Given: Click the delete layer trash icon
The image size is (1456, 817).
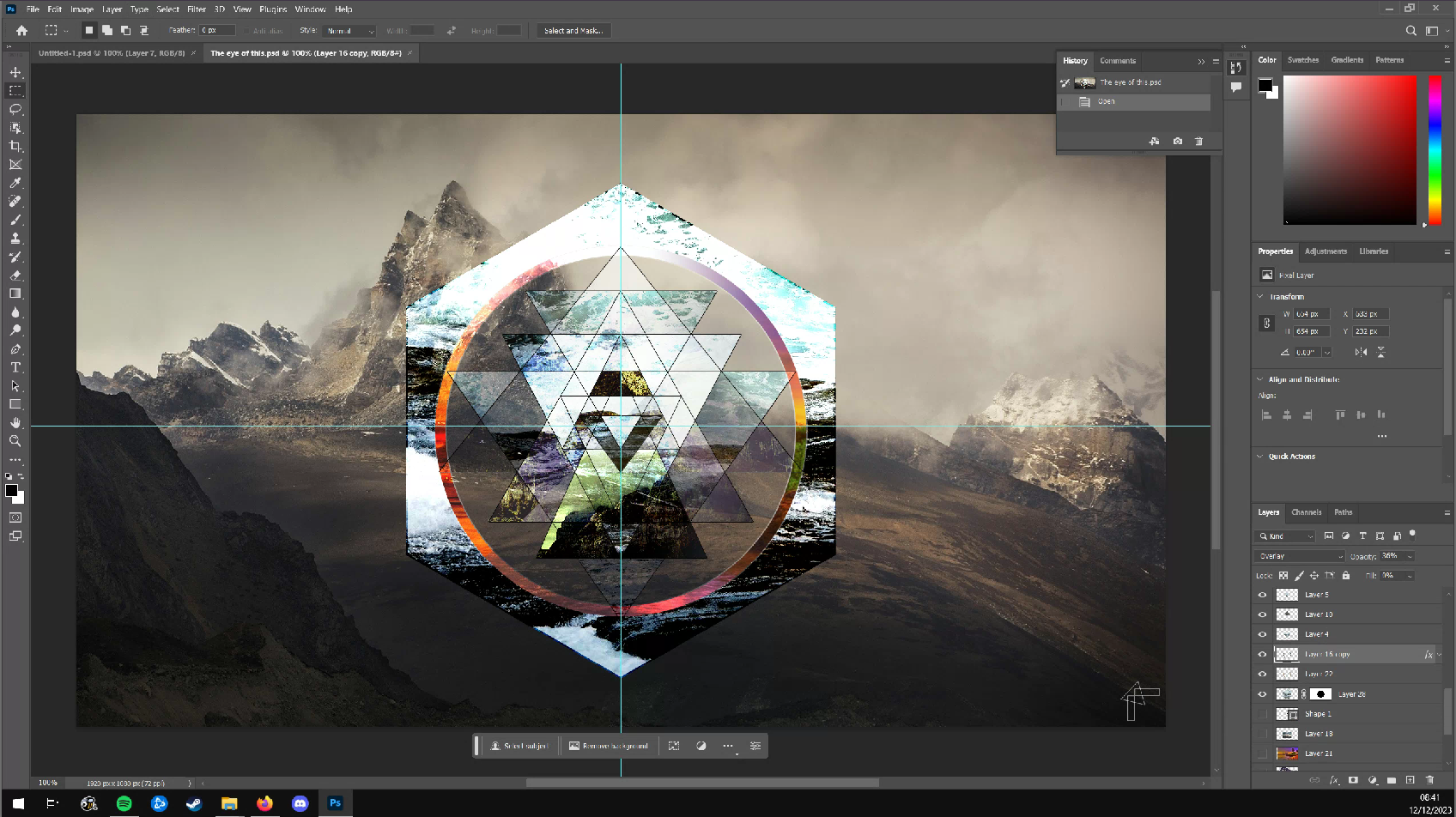Looking at the screenshot, I should (1429, 780).
